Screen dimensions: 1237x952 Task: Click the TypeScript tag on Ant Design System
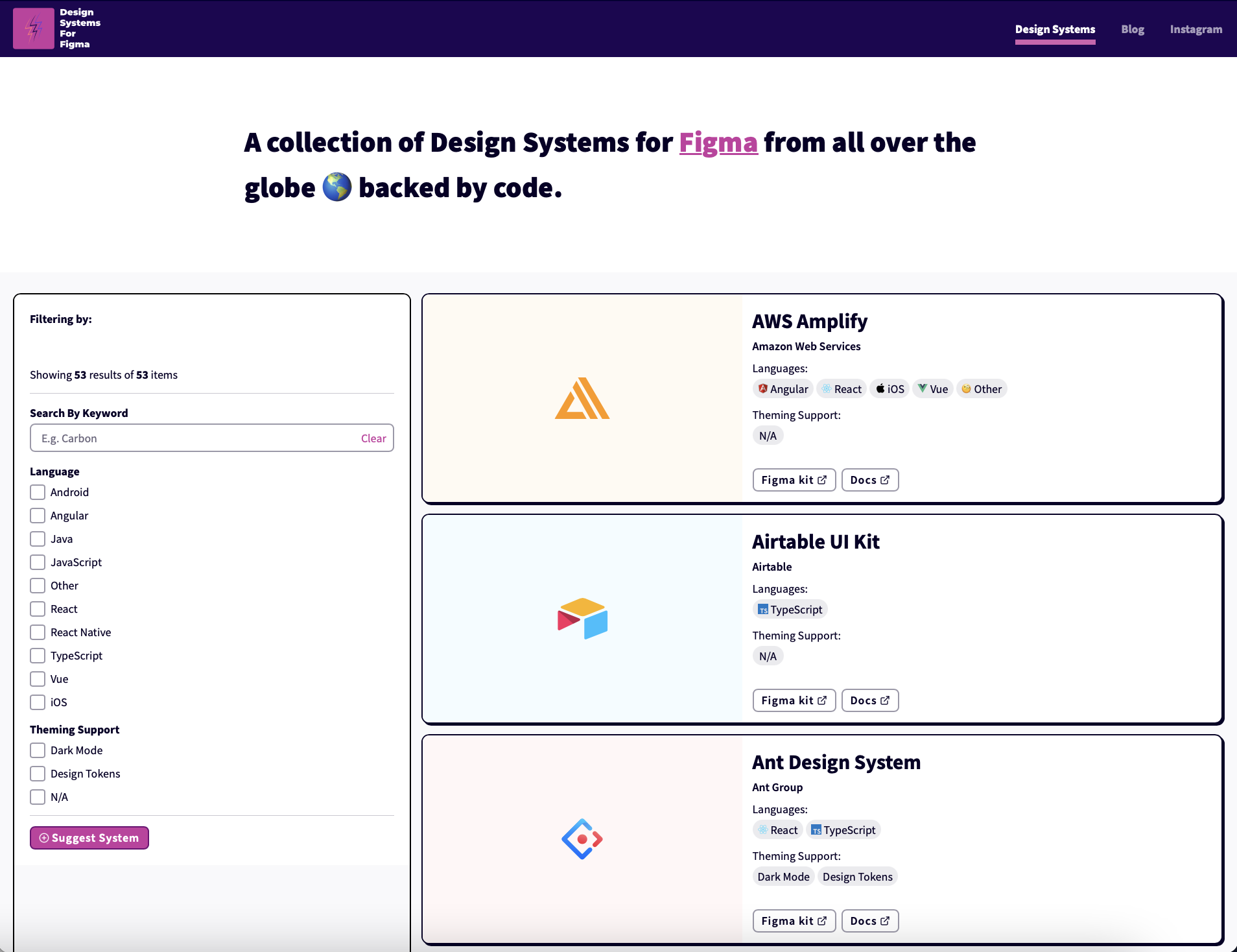843,830
